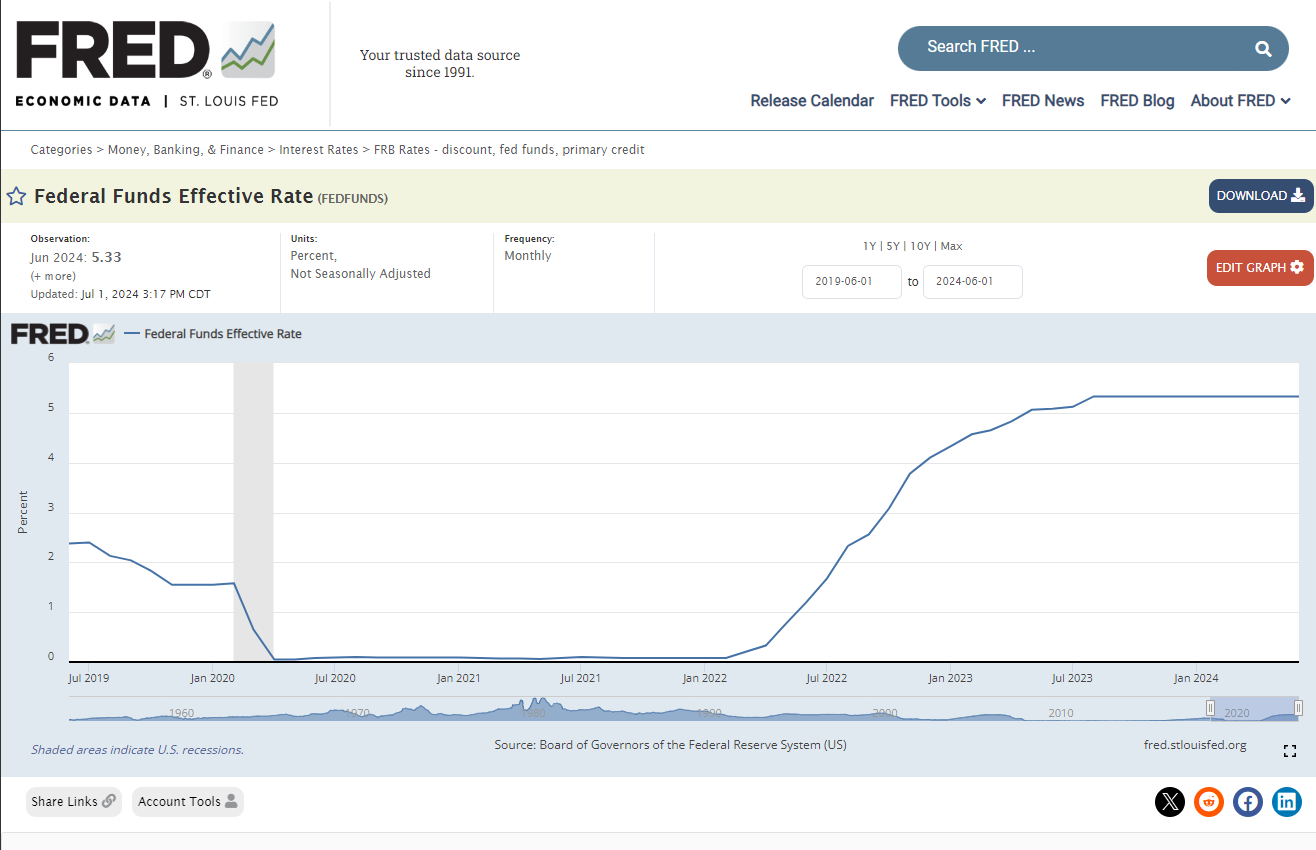Click the Jun 2024: 5.33 observation value
Viewport: 1316px width, 850px height.
76,258
